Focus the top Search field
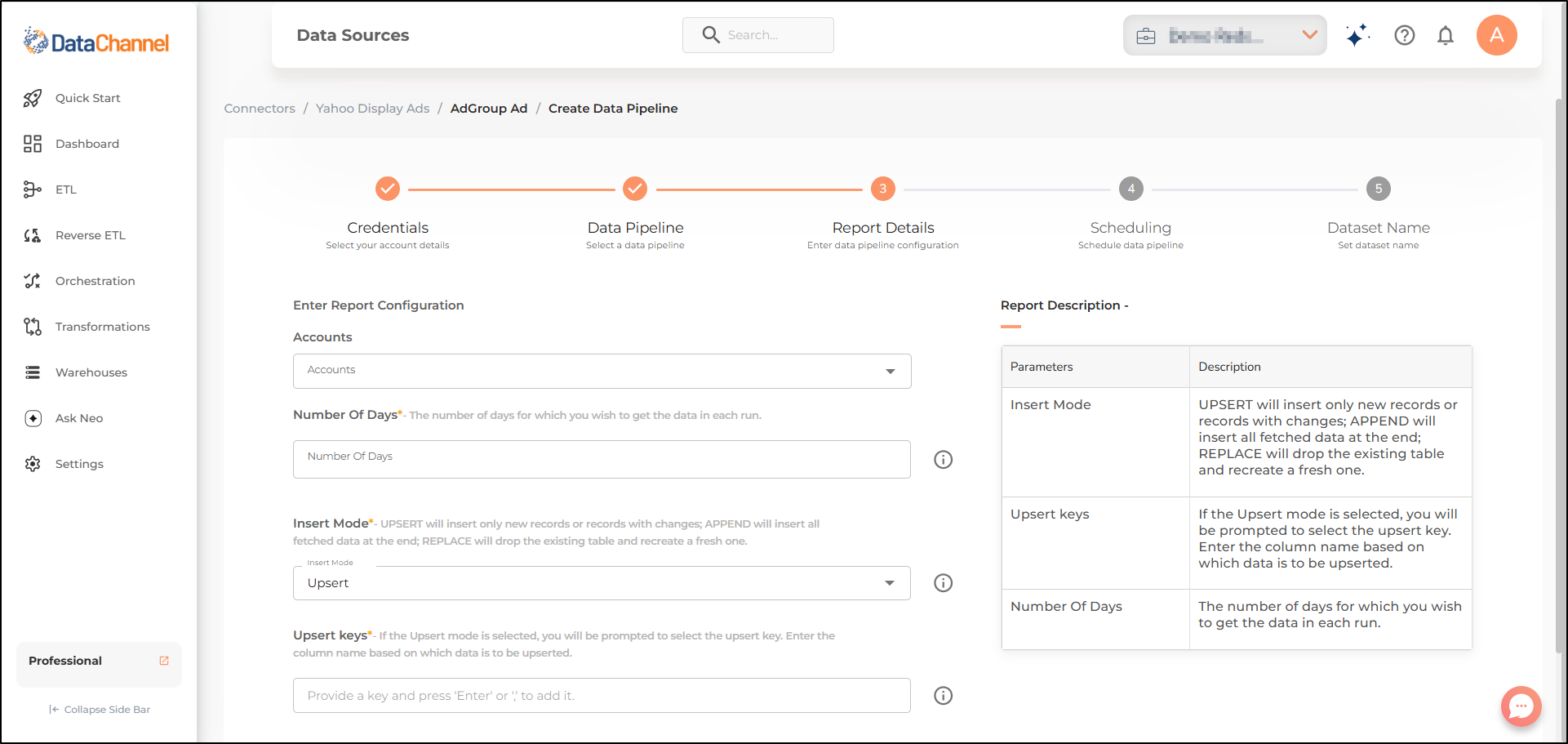The height and width of the screenshot is (744, 1568). point(758,35)
